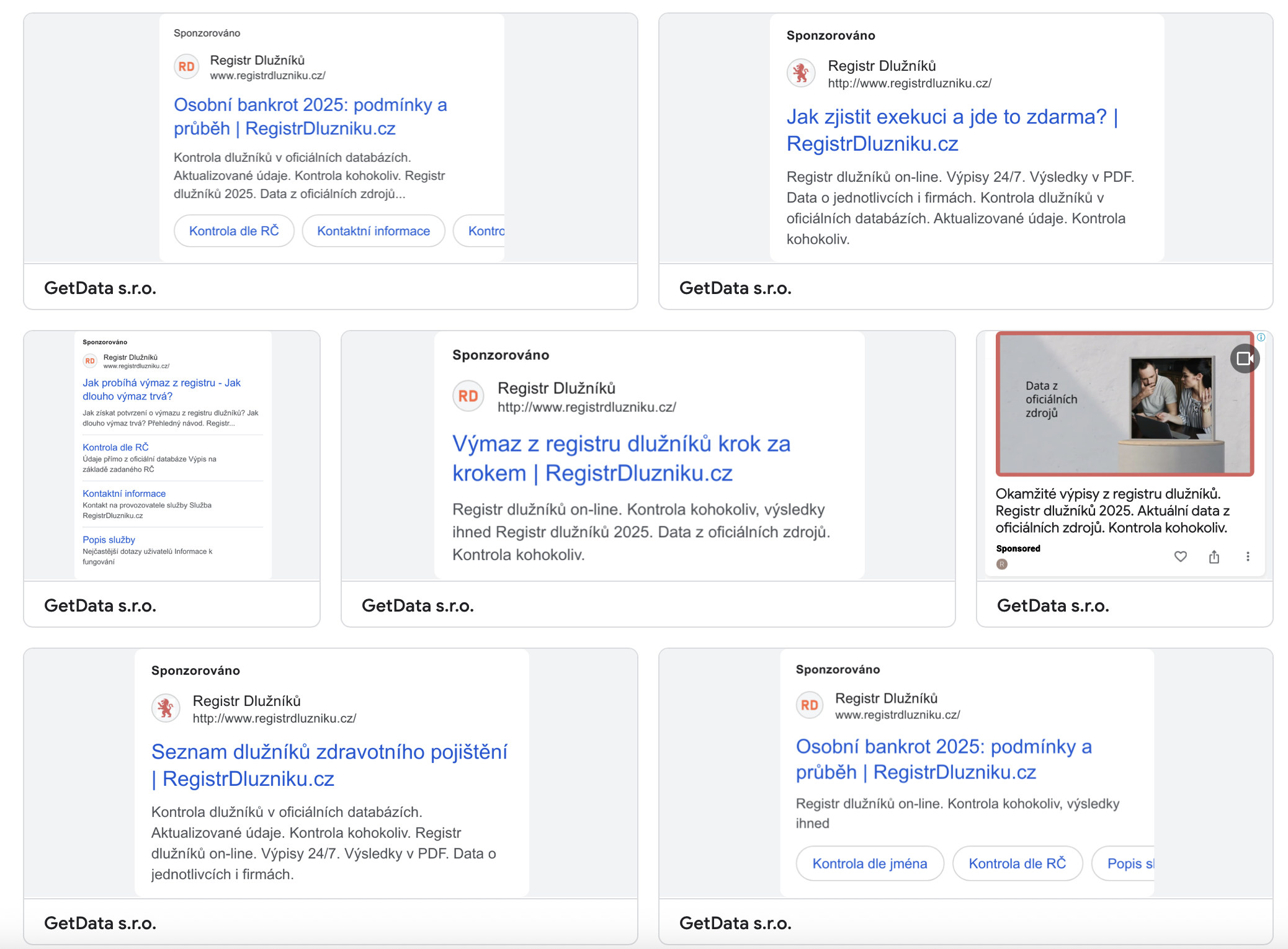
Task: Open the three-dot menu on the video ad
Action: (x=1248, y=556)
